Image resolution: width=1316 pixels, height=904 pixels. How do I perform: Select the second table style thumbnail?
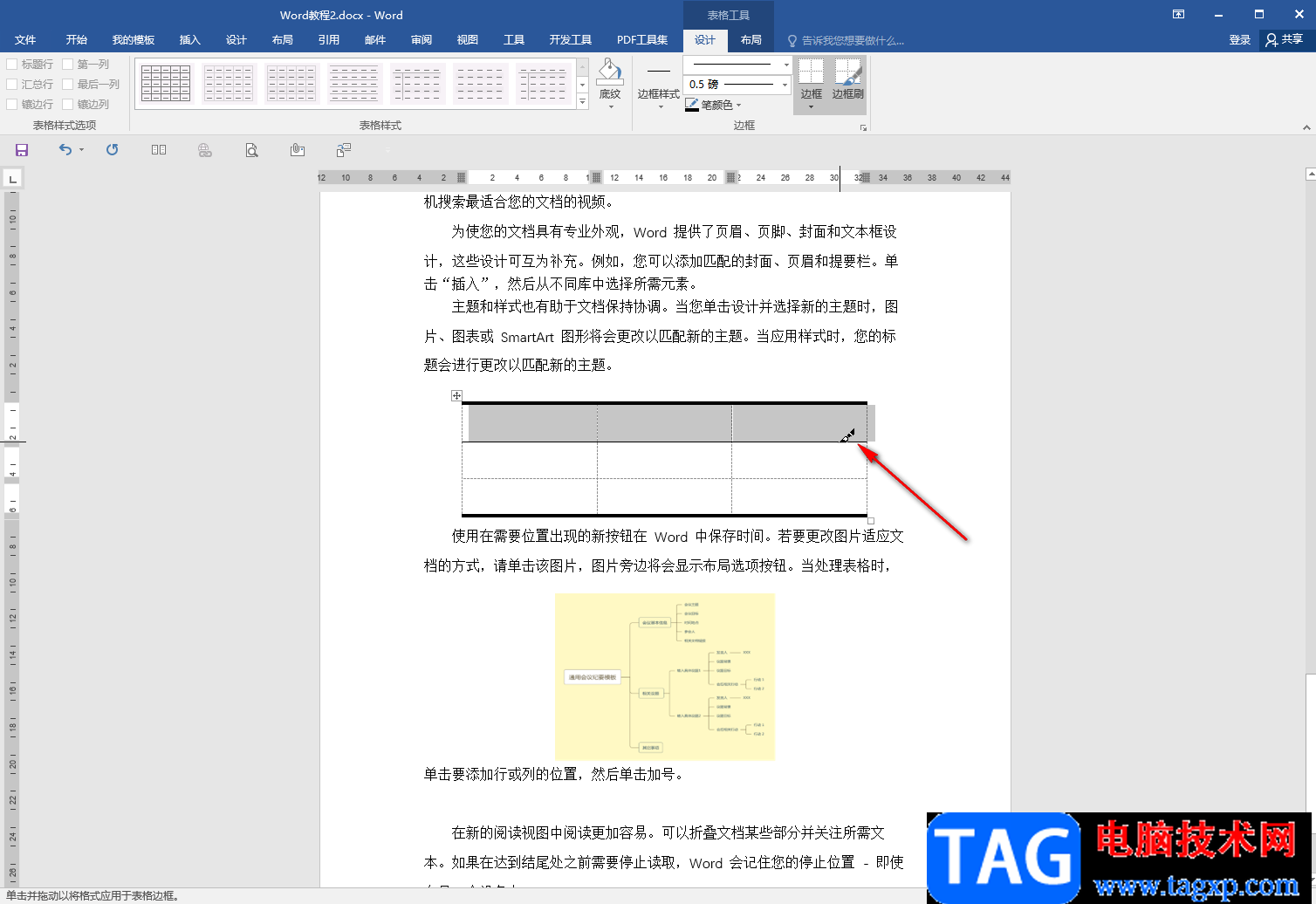pos(229,83)
